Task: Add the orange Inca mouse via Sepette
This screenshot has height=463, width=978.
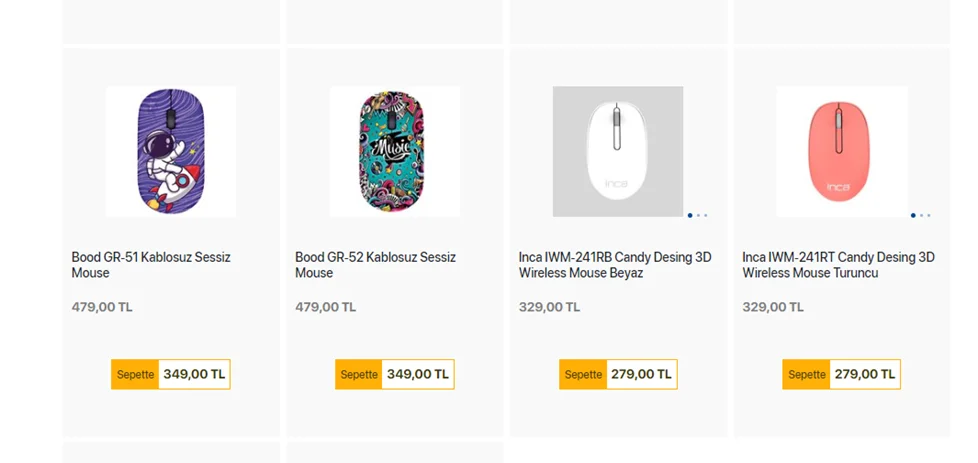Action: [x=807, y=375]
